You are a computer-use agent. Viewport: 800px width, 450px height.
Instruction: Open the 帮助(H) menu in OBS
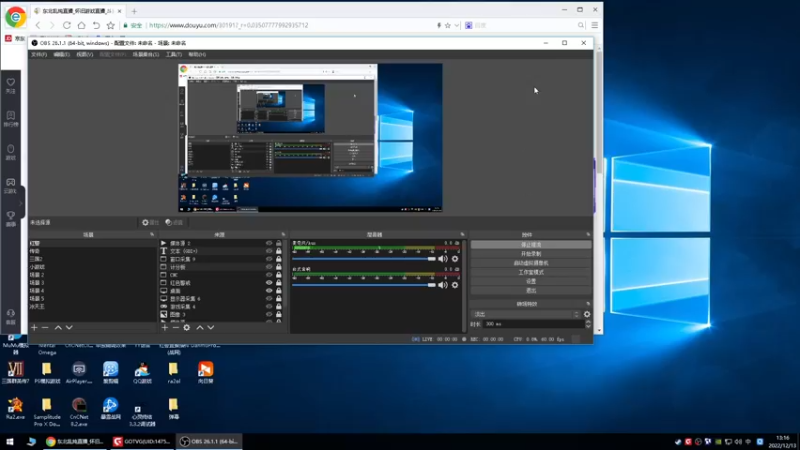(x=197, y=55)
